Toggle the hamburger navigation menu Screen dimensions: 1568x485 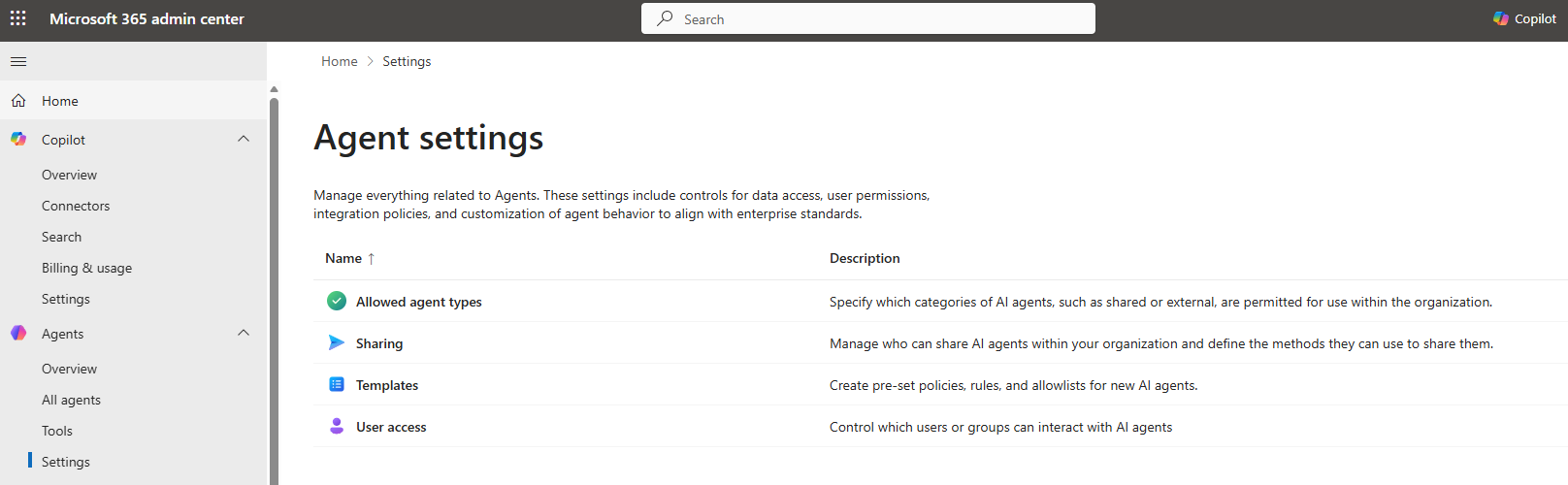click(x=18, y=62)
